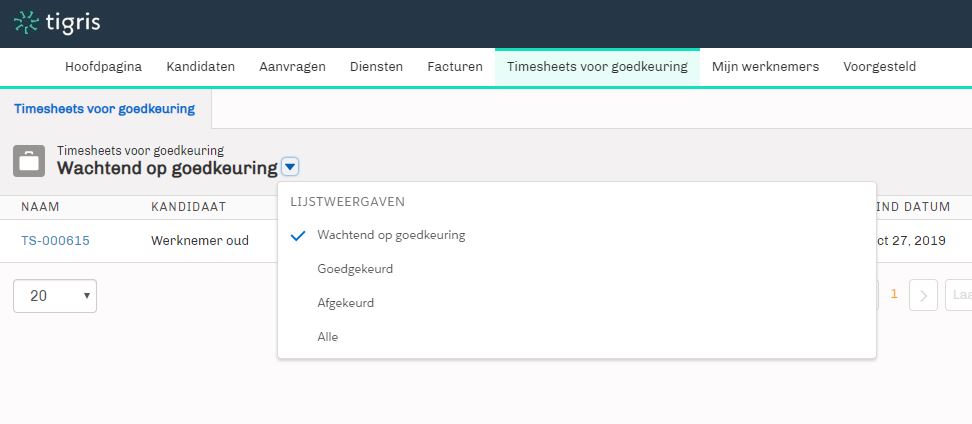
Task: Click the NAAM column header
Action: coord(40,207)
